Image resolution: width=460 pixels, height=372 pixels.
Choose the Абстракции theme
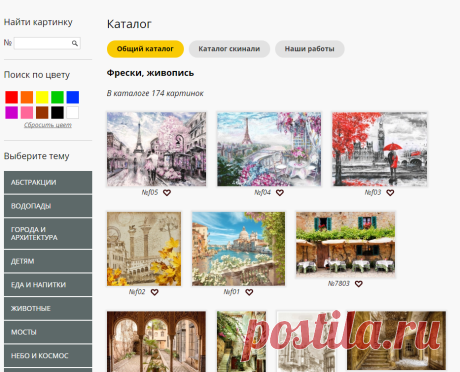(48, 182)
